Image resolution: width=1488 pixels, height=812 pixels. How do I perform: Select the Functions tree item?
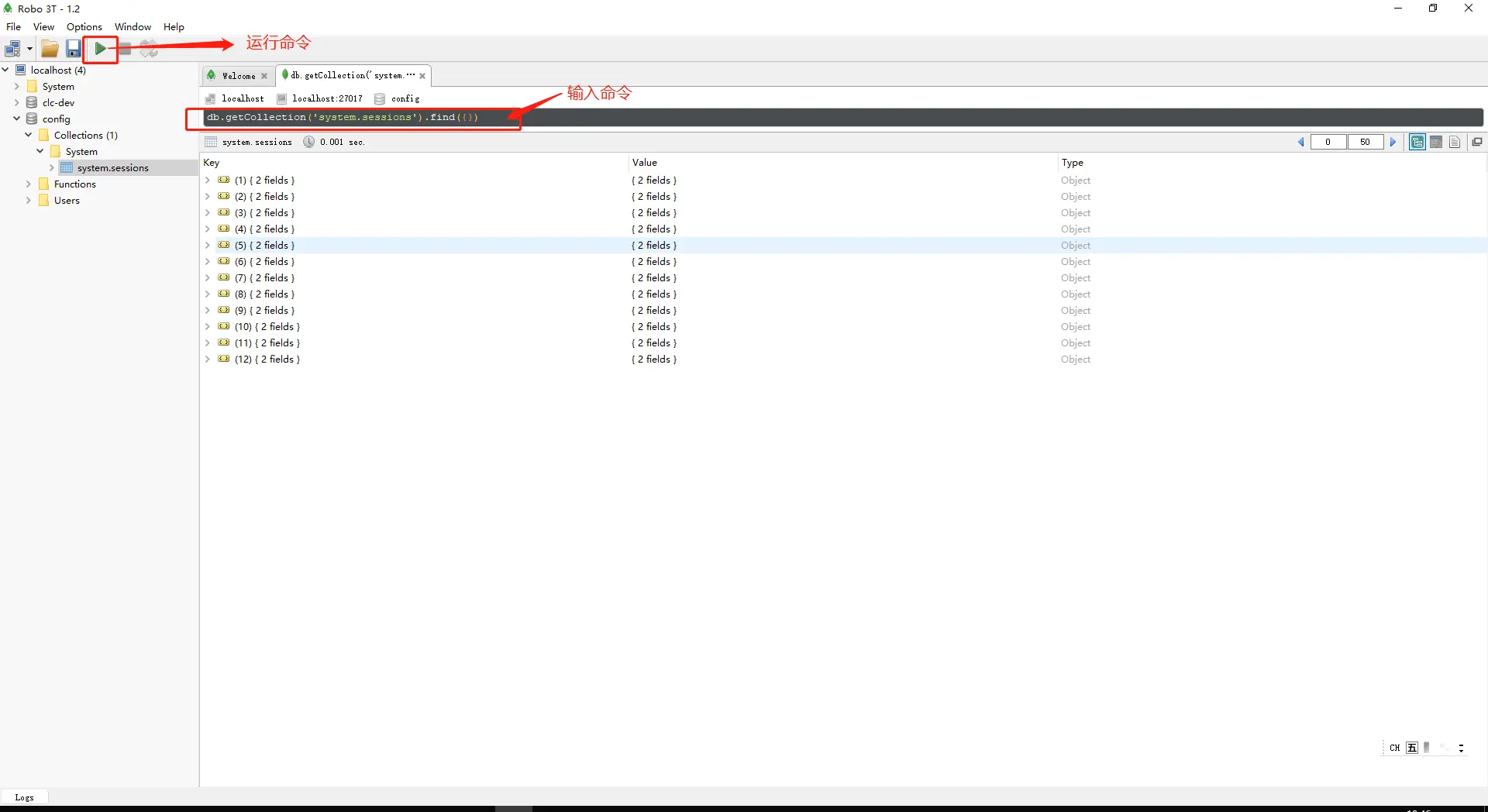tap(74, 184)
